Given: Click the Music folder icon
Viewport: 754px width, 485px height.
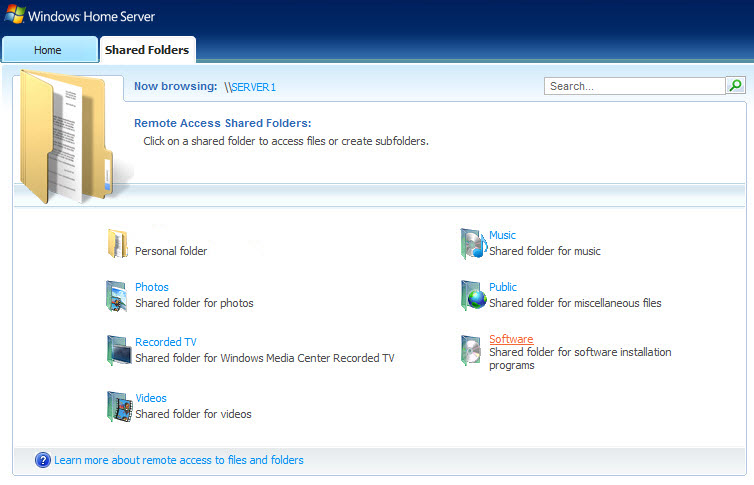Looking at the screenshot, I should click(x=472, y=244).
